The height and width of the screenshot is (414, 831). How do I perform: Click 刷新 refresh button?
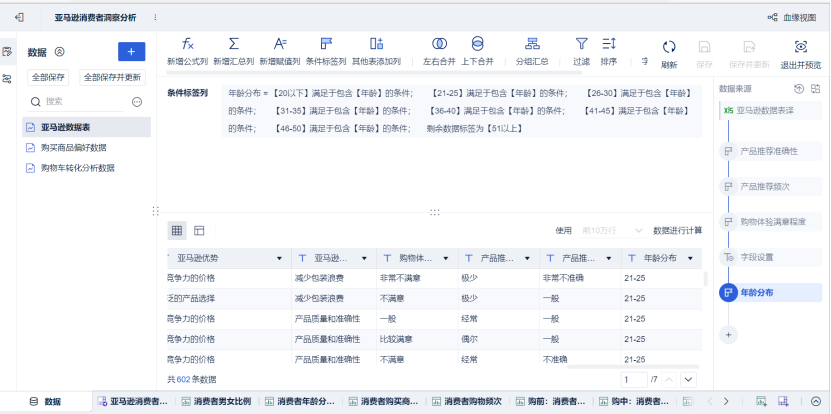(x=669, y=55)
